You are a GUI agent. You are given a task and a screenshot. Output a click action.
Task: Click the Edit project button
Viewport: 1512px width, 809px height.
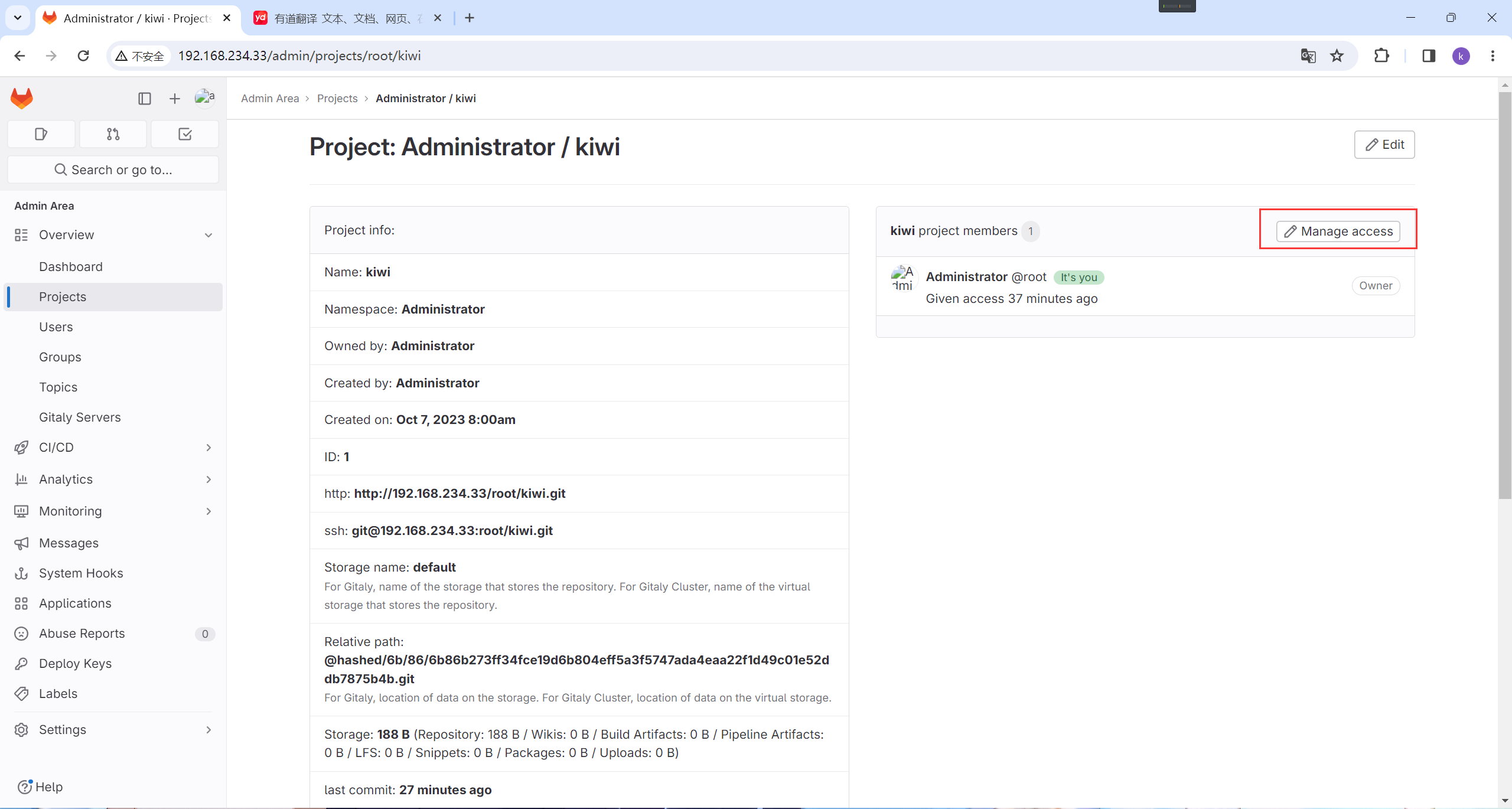[1384, 145]
